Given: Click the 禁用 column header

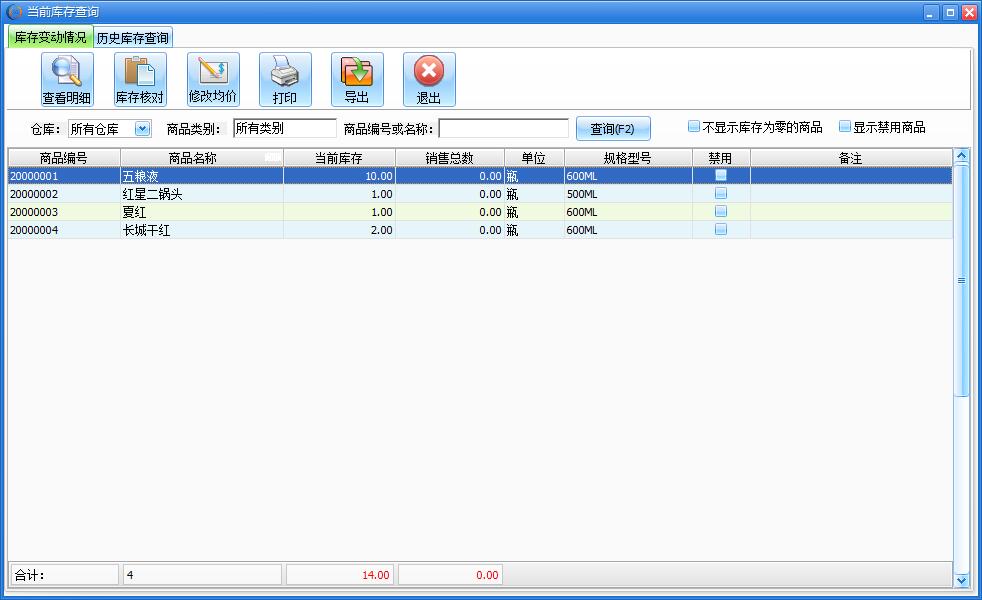Looking at the screenshot, I should (721, 158).
